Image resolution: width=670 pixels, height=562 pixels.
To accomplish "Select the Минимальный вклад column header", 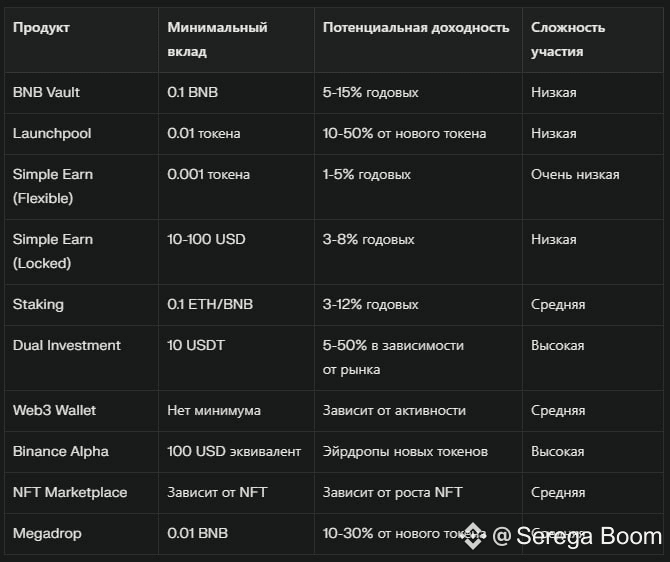I will coord(217,39).
